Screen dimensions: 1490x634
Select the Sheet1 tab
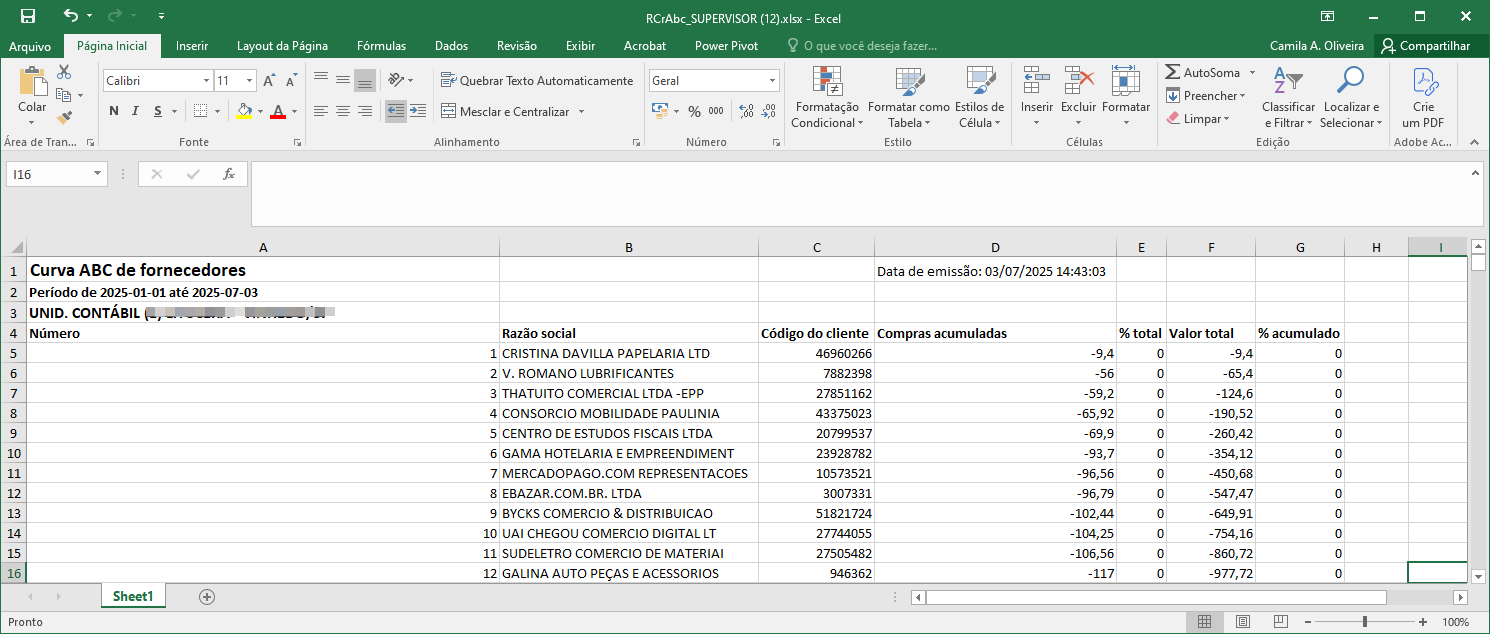133,596
